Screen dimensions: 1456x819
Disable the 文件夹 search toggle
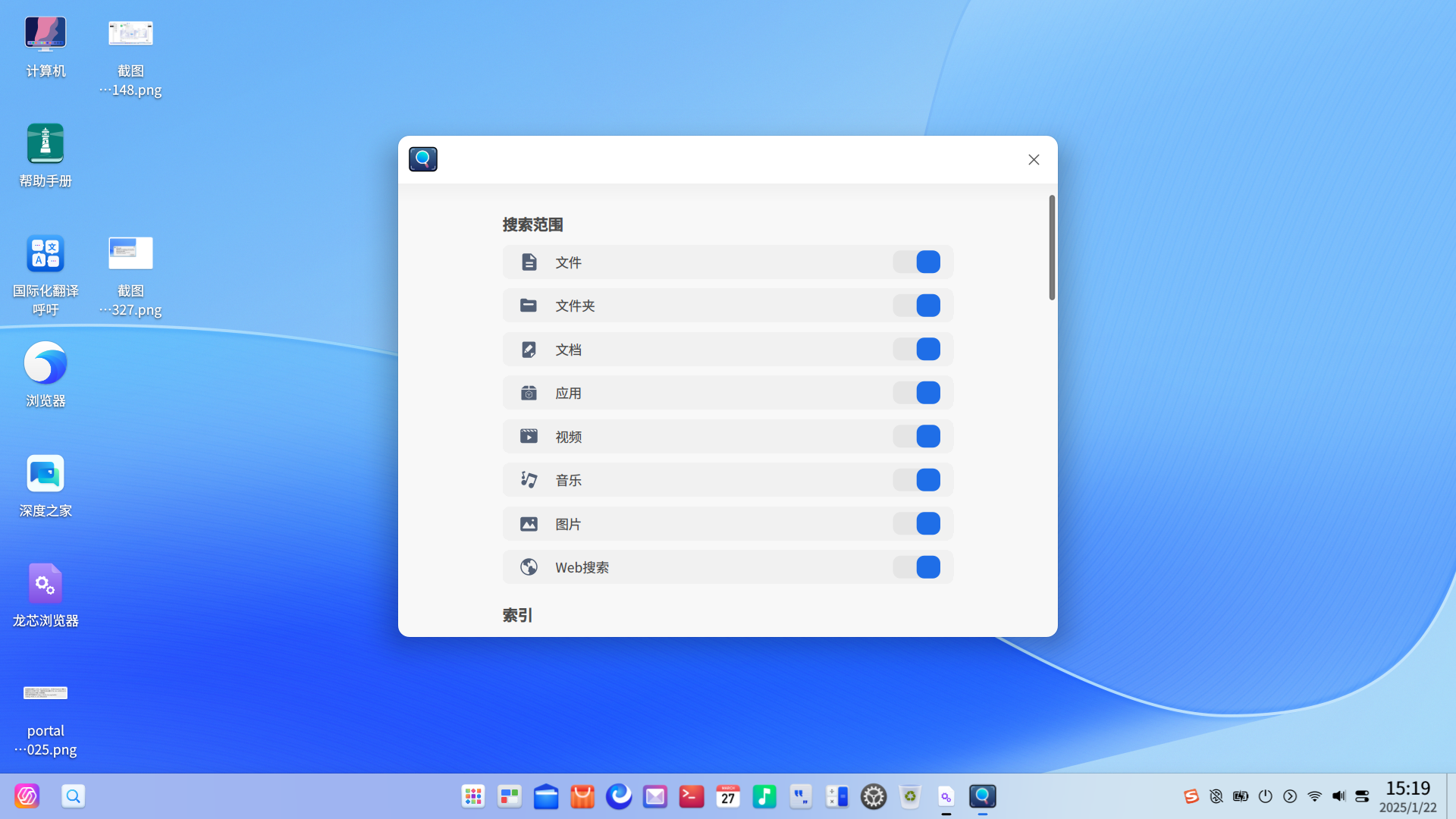[917, 306]
